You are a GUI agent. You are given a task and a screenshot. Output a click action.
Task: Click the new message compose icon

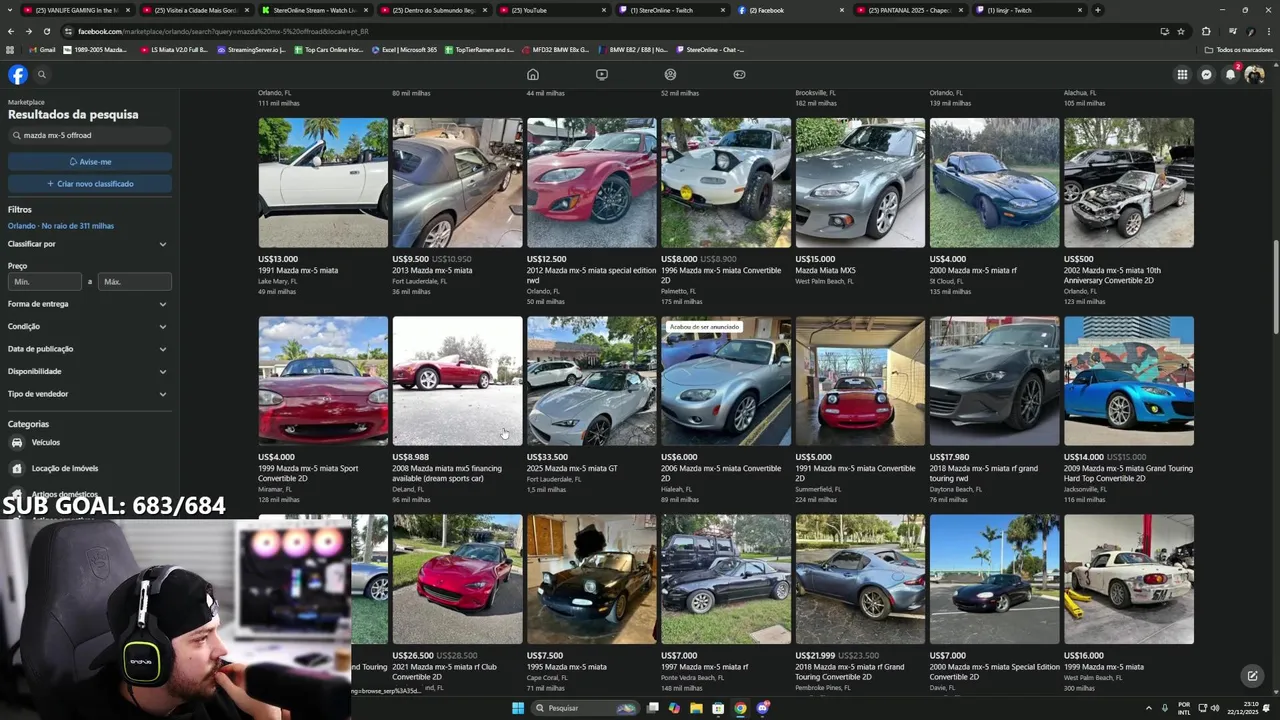click(x=1252, y=676)
